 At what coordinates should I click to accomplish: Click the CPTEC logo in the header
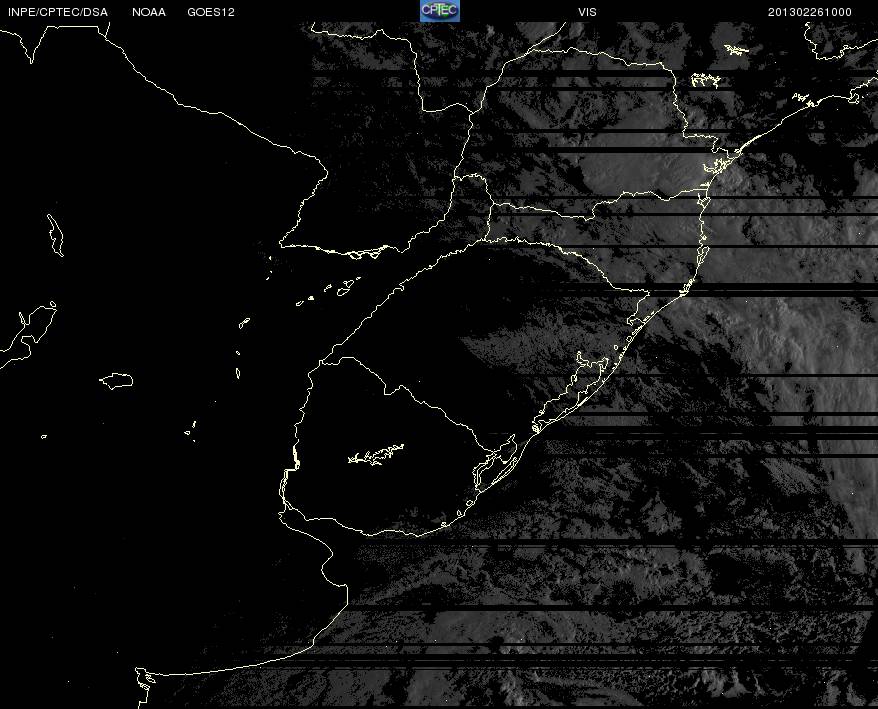pyautogui.click(x=440, y=11)
